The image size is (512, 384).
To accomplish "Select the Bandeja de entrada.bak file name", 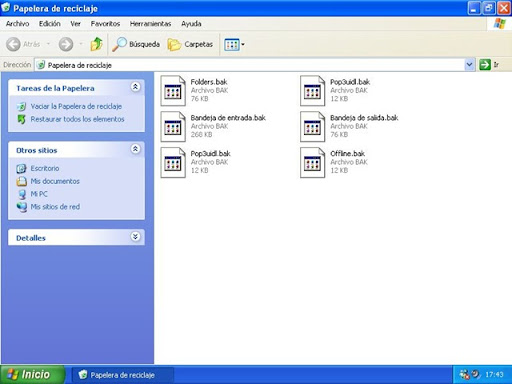I will pyautogui.click(x=228, y=118).
